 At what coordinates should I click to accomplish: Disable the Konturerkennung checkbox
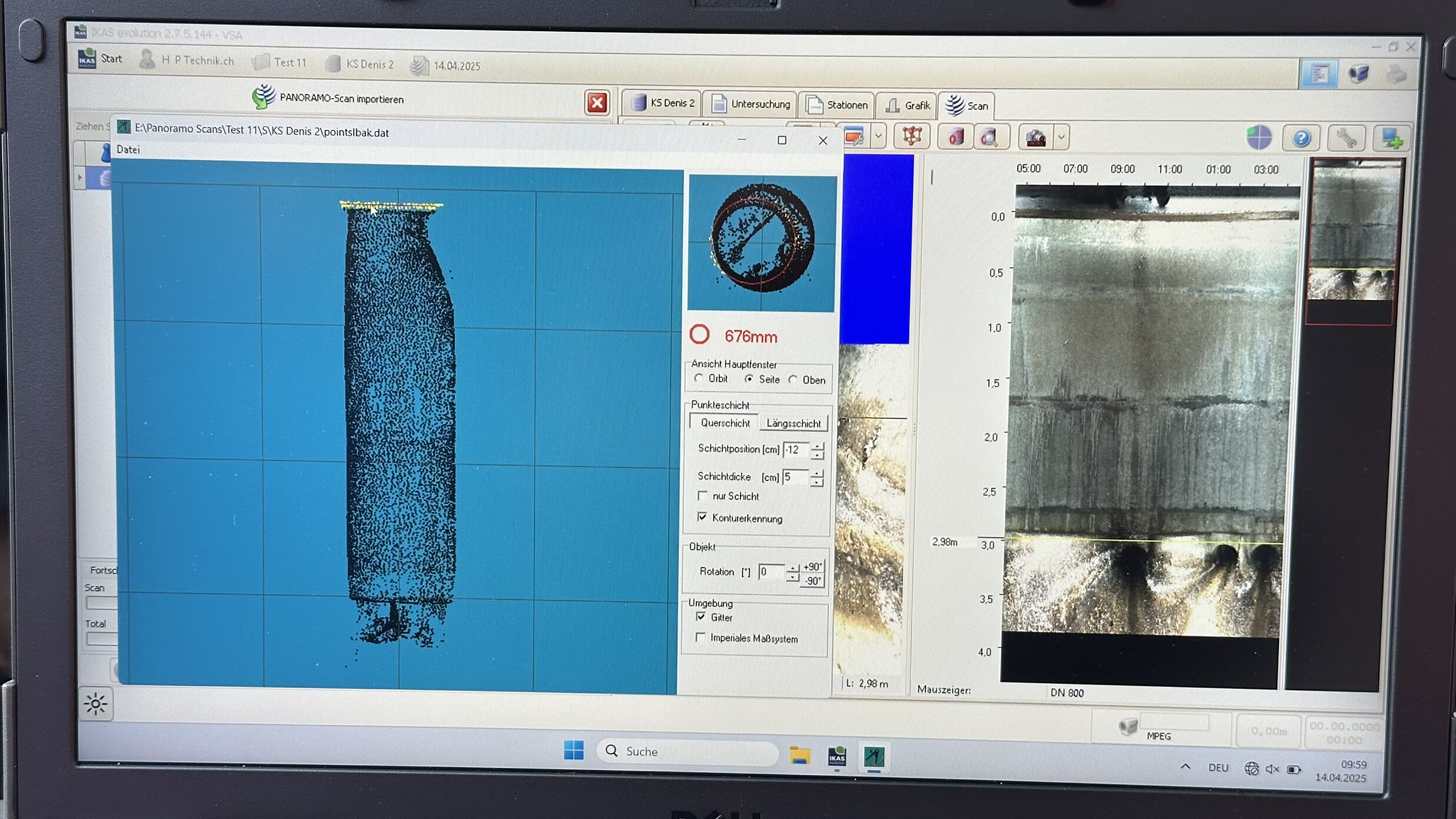(x=702, y=517)
